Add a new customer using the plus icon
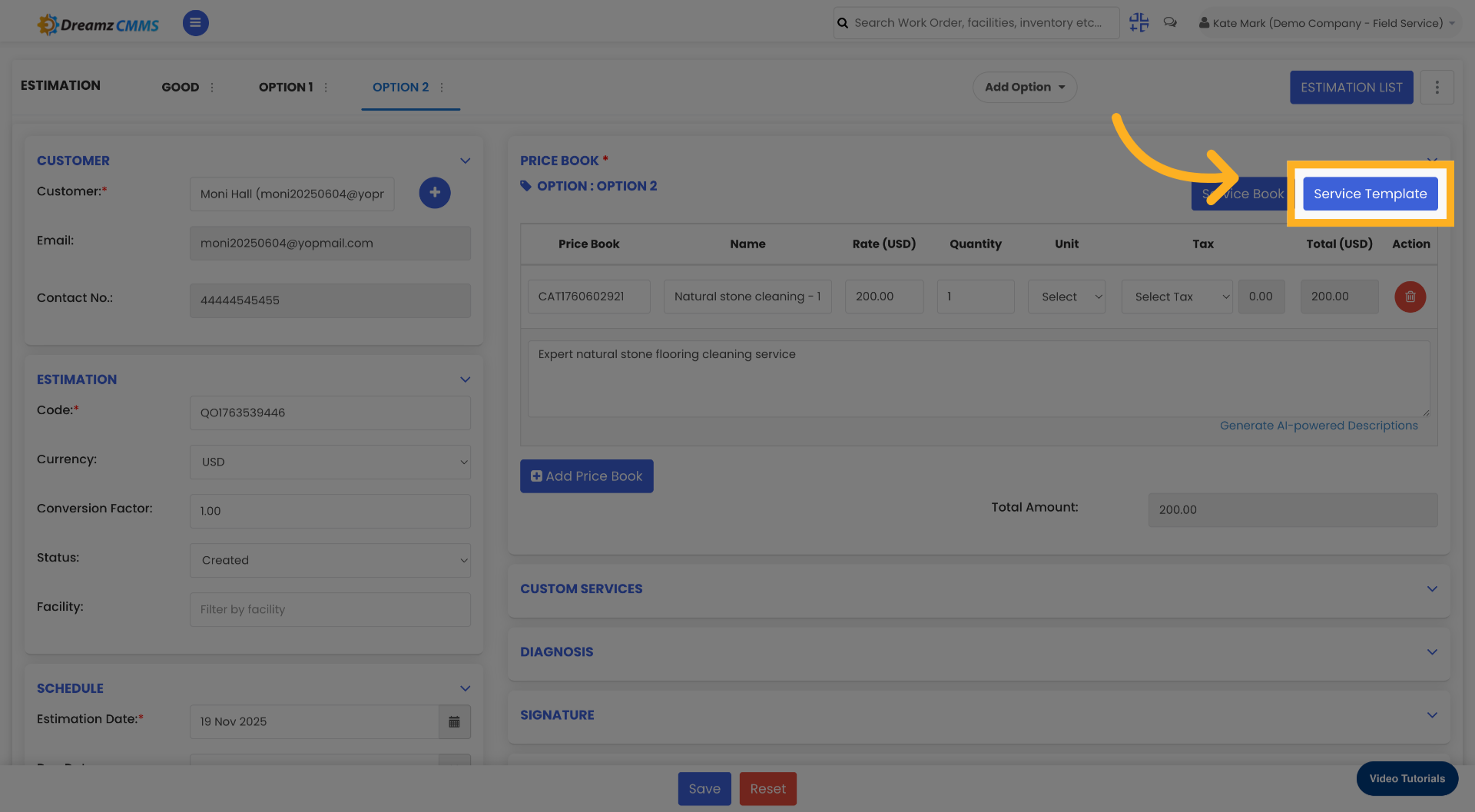The width and height of the screenshot is (1475, 812). pos(435,193)
